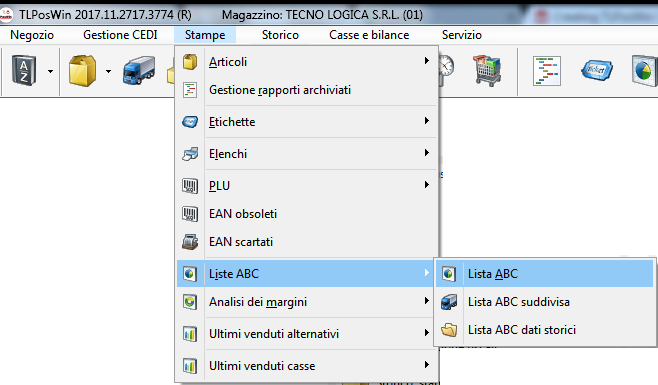Open the Storico menu
The height and width of the screenshot is (385, 658).
(280, 35)
